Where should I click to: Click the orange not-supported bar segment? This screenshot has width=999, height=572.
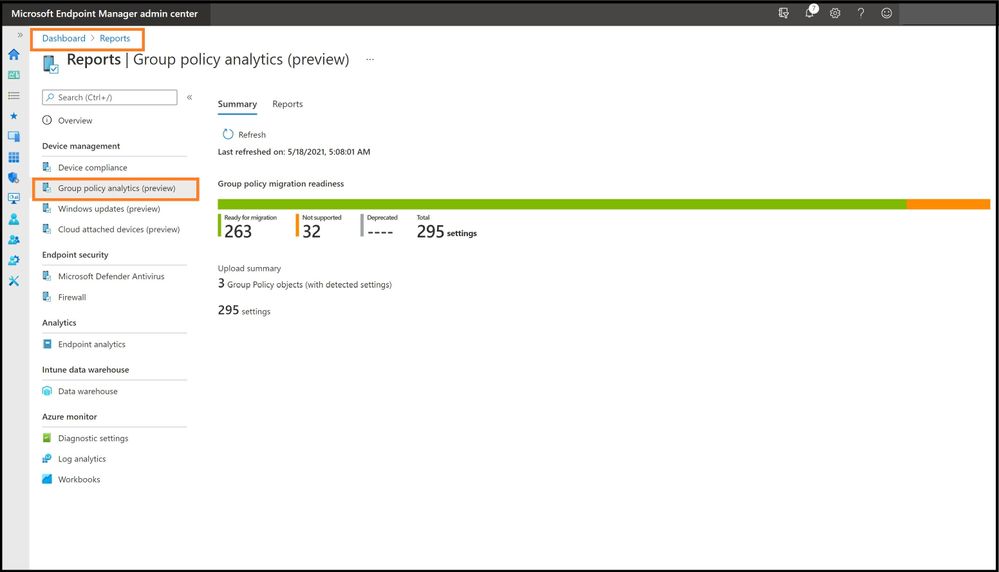[948, 204]
